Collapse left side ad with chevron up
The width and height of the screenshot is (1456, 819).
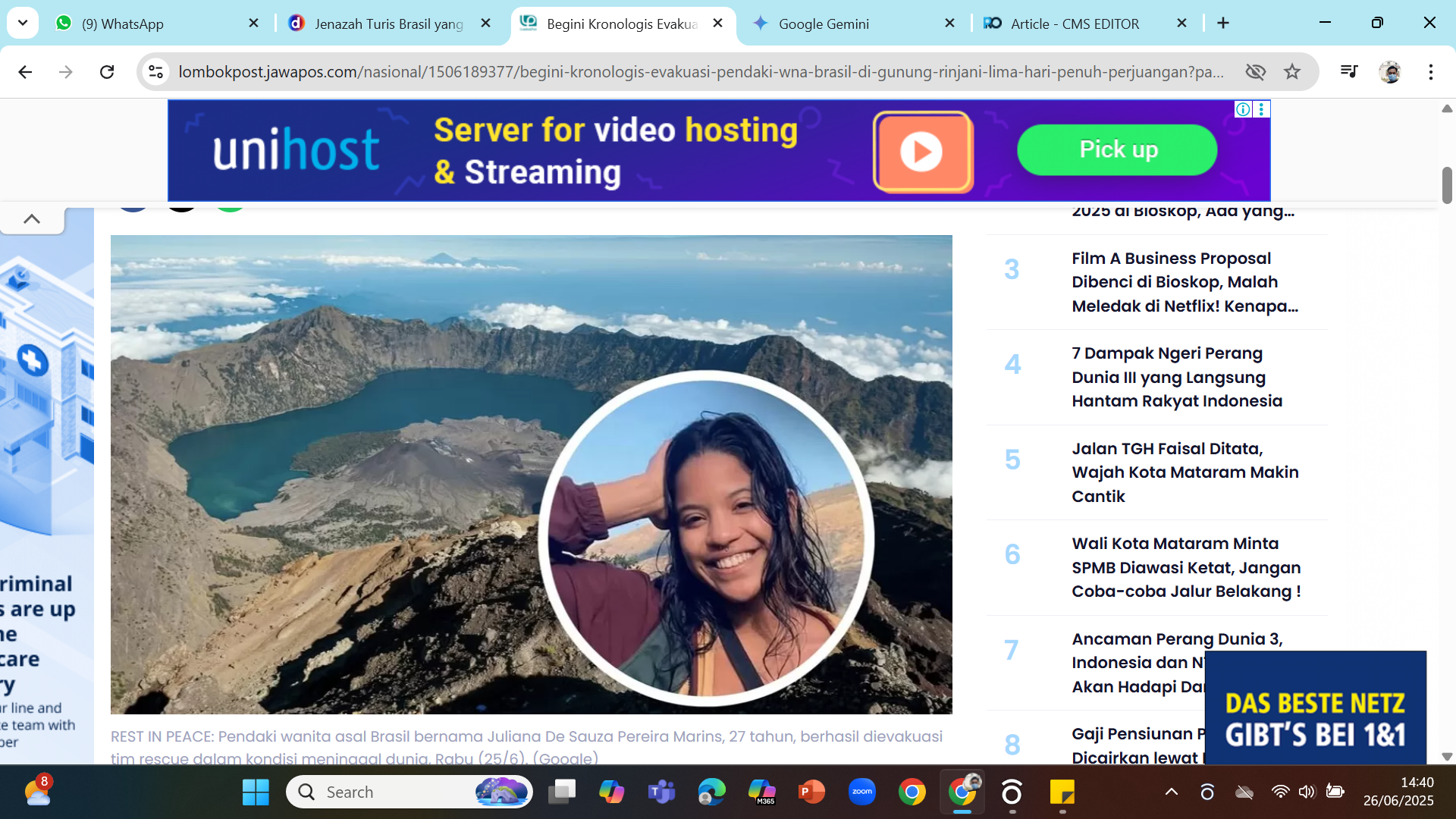pos(32,219)
